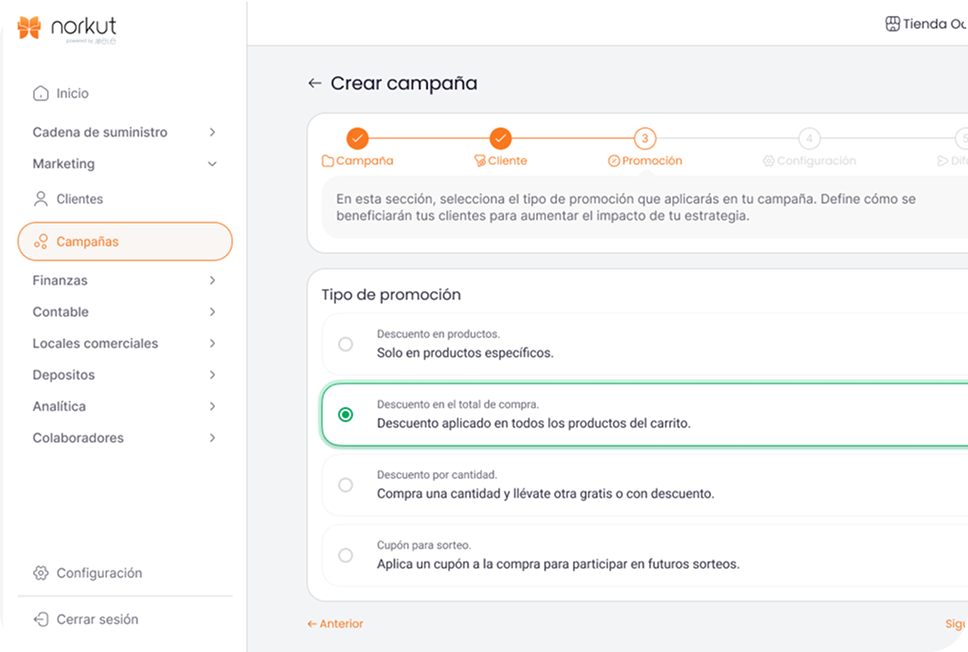Screen dimensions: 968x652
Task: Select the Descuento por cantidad radio option
Action: (345, 485)
